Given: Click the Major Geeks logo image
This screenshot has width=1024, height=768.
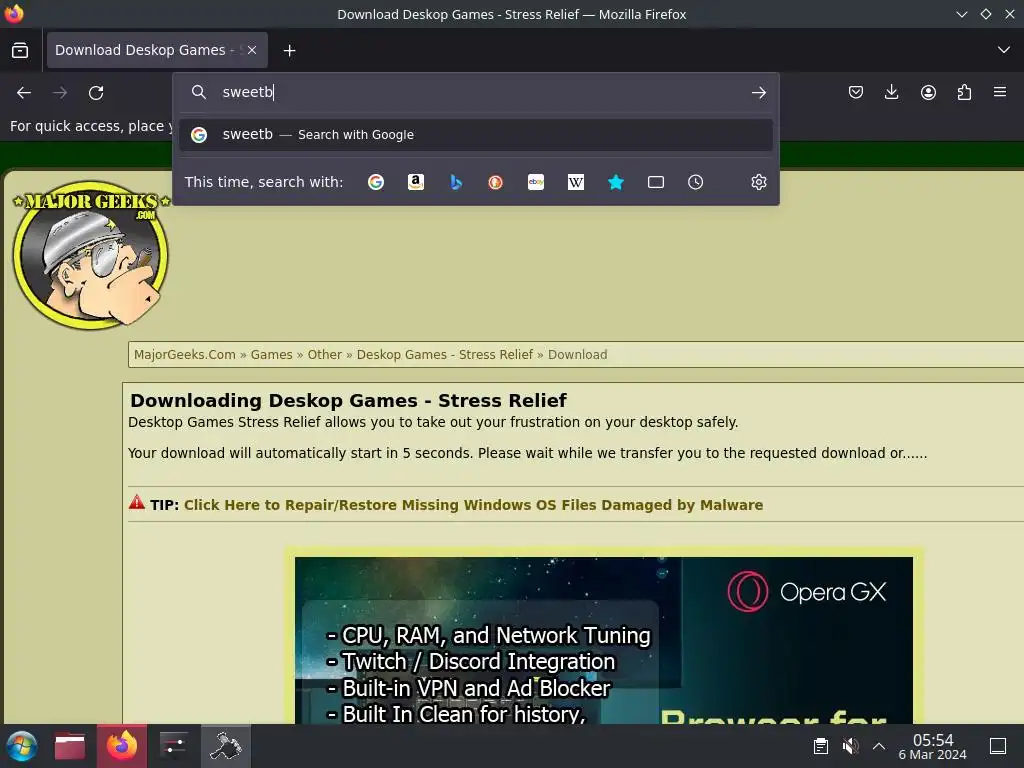Looking at the screenshot, I should tap(91, 255).
